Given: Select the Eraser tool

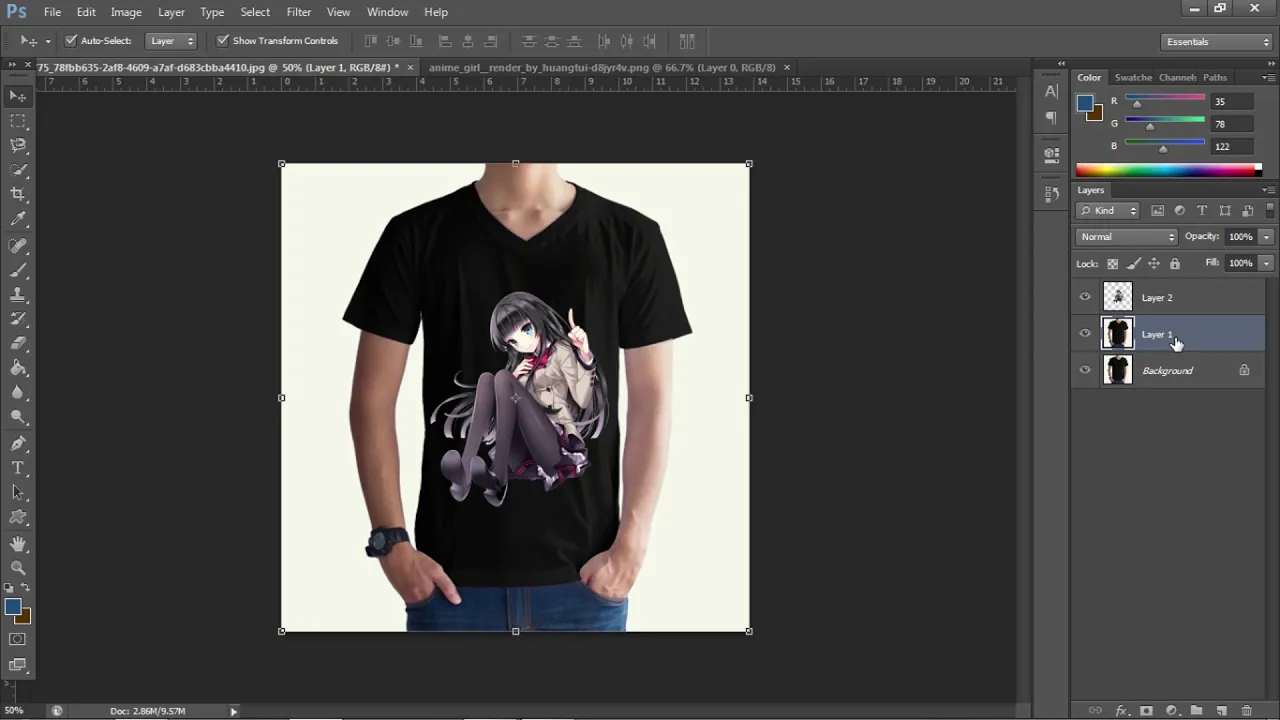Looking at the screenshot, I should tap(18, 344).
